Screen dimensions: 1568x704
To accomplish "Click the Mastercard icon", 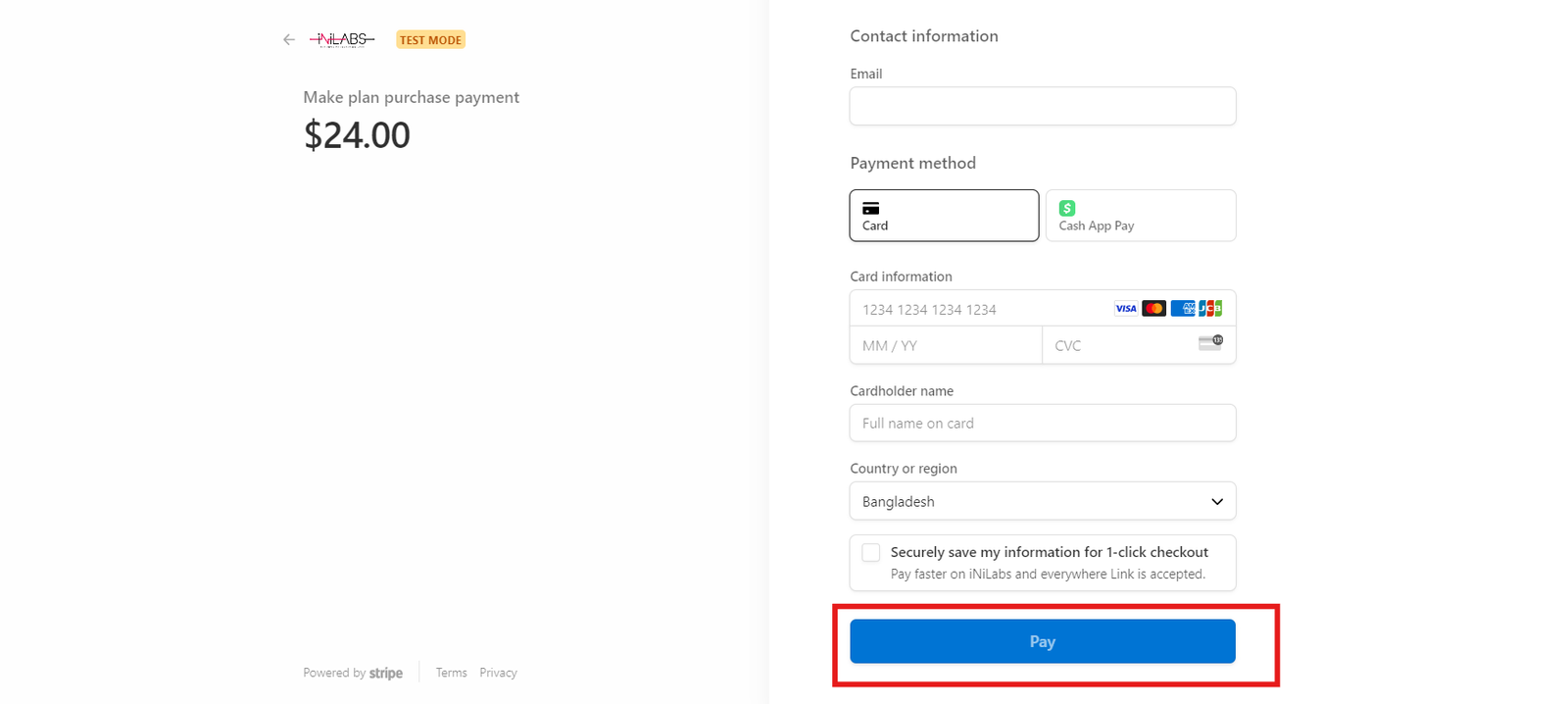I will coord(1153,309).
